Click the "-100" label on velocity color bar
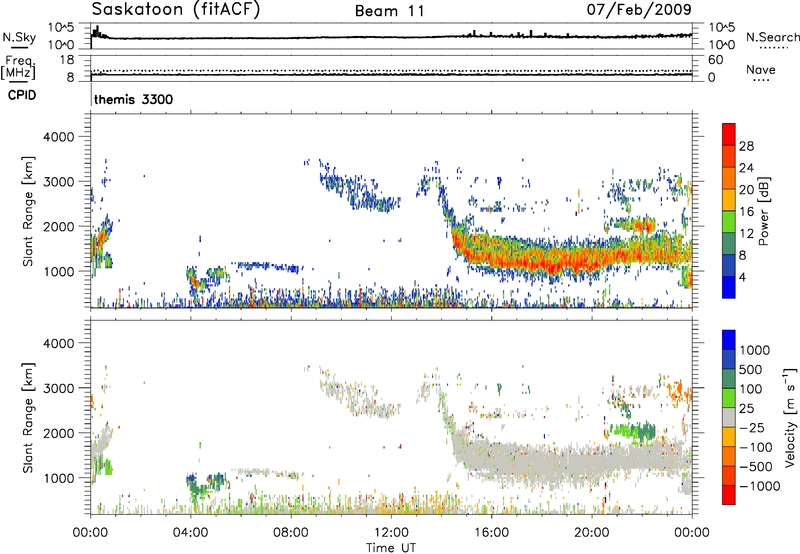The width and height of the screenshot is (800, 554). pos(756,447)
